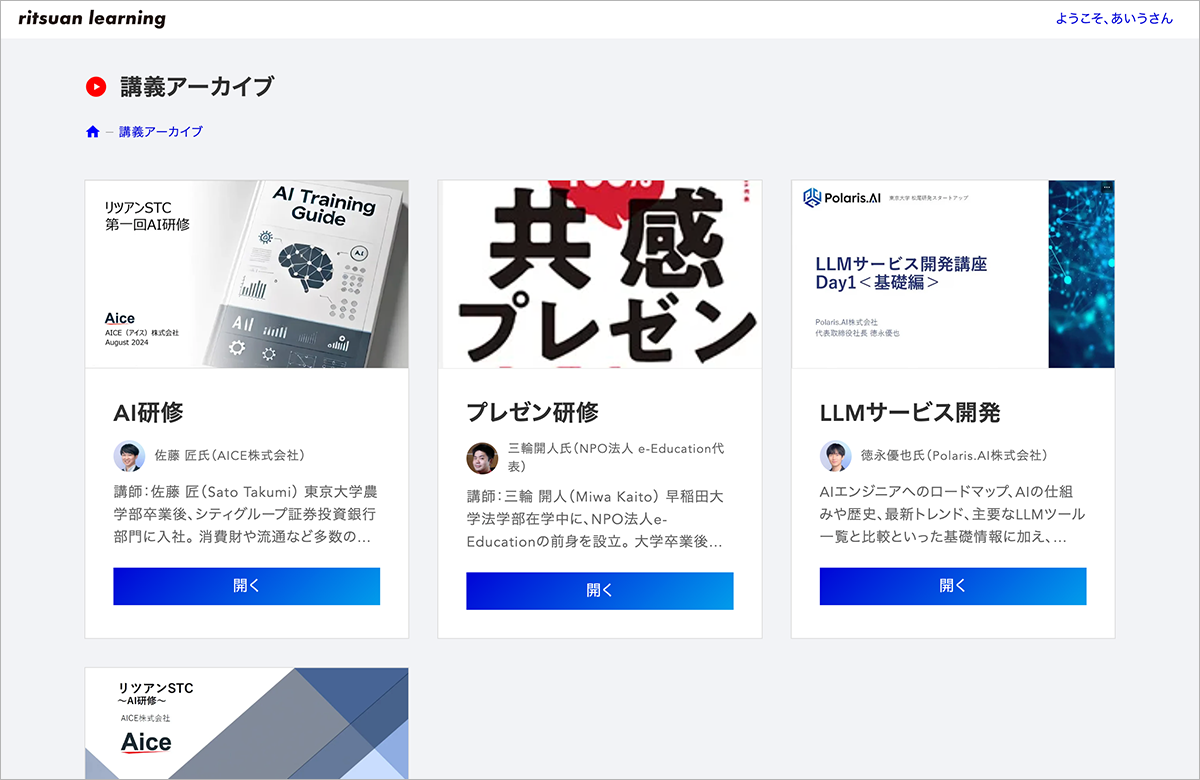The height and width of the screenshot is (780, 1200).
Task: Click the 佐藤 匠氏（AICE株式会社） instructor name
Action: (230, 456)
